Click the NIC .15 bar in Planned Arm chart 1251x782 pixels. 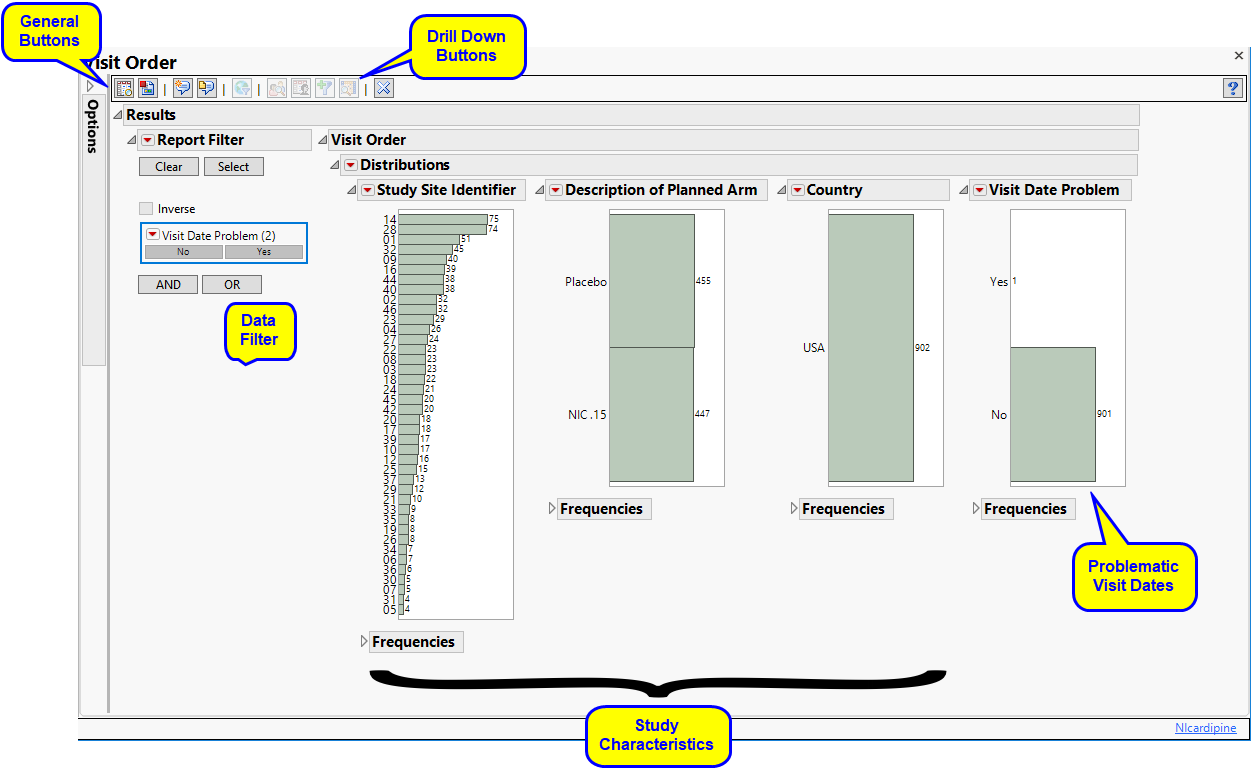pyautogui.click(x=651, y=414)
